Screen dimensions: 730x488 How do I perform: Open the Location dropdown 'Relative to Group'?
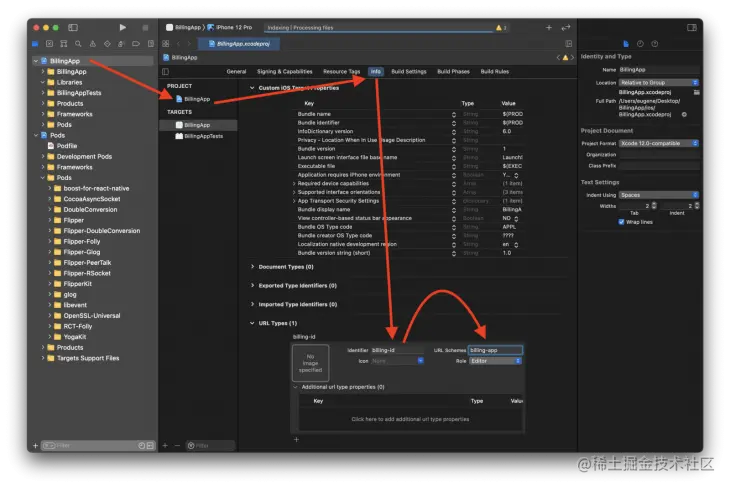(659, 82)
